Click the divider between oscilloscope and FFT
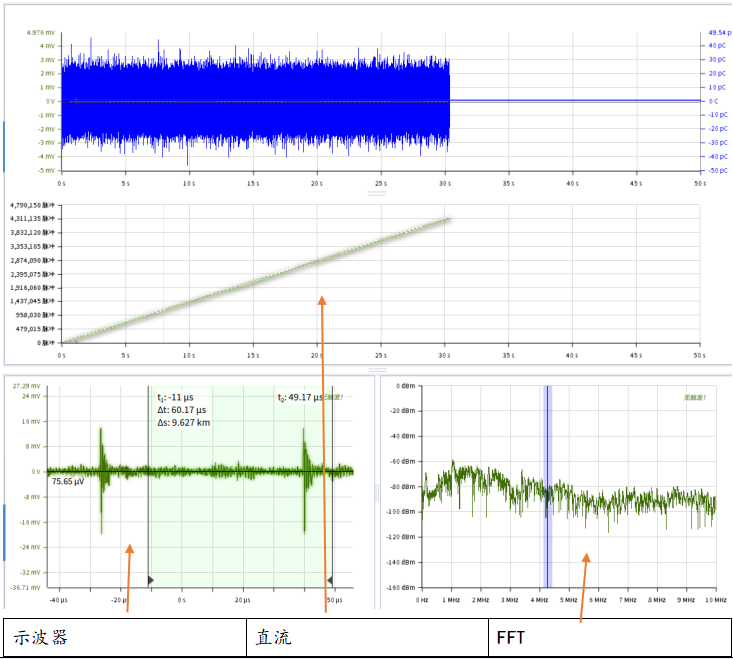Image resolution: width=733 pixels, height=659 pixels. [377, 492]
